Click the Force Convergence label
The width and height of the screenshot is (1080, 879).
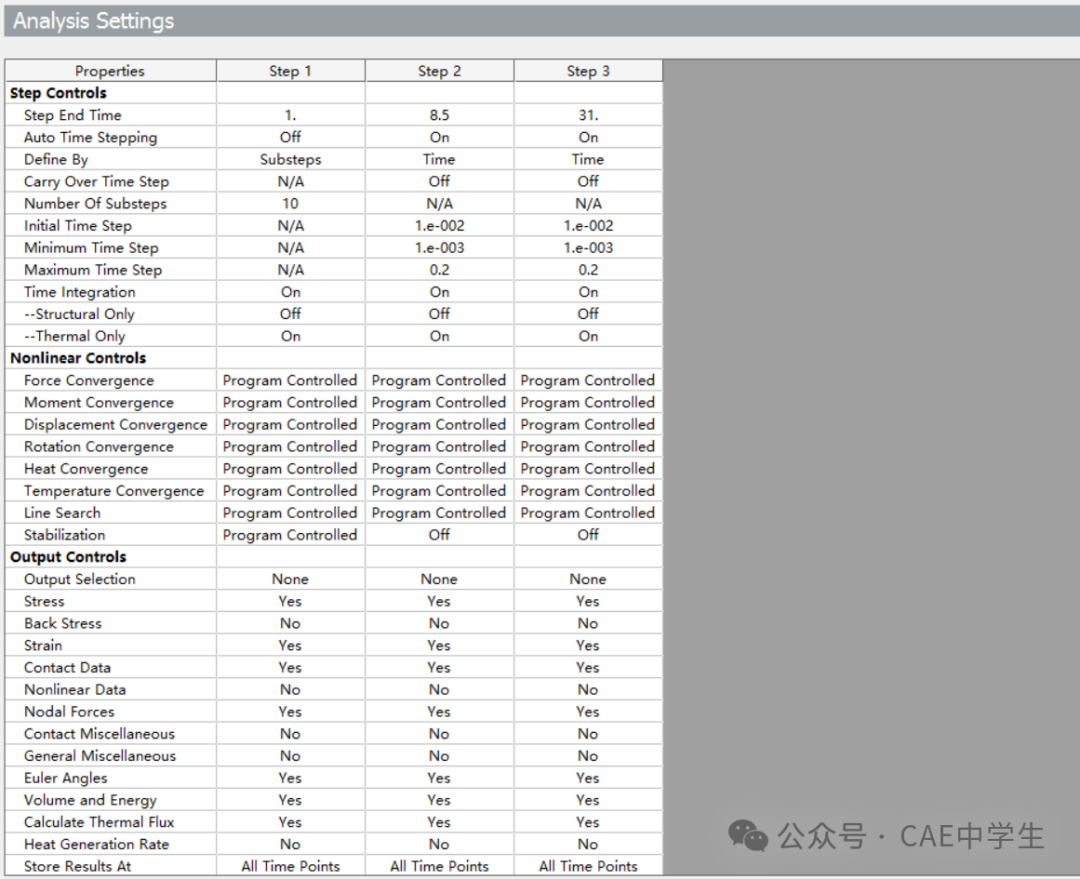[x=89, y=380]
